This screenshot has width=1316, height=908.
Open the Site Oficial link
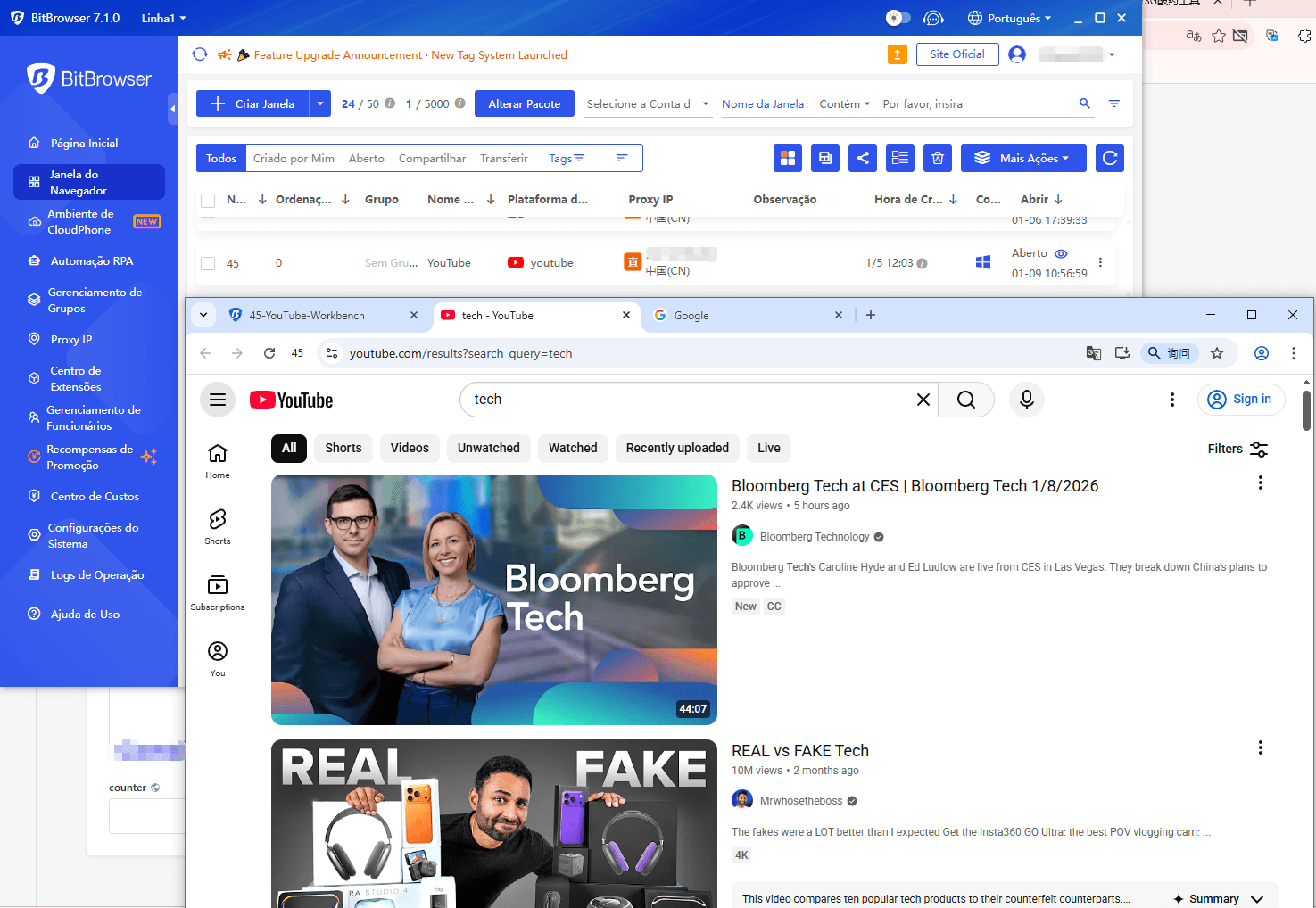pyautogui.click(x=956, y=54)
